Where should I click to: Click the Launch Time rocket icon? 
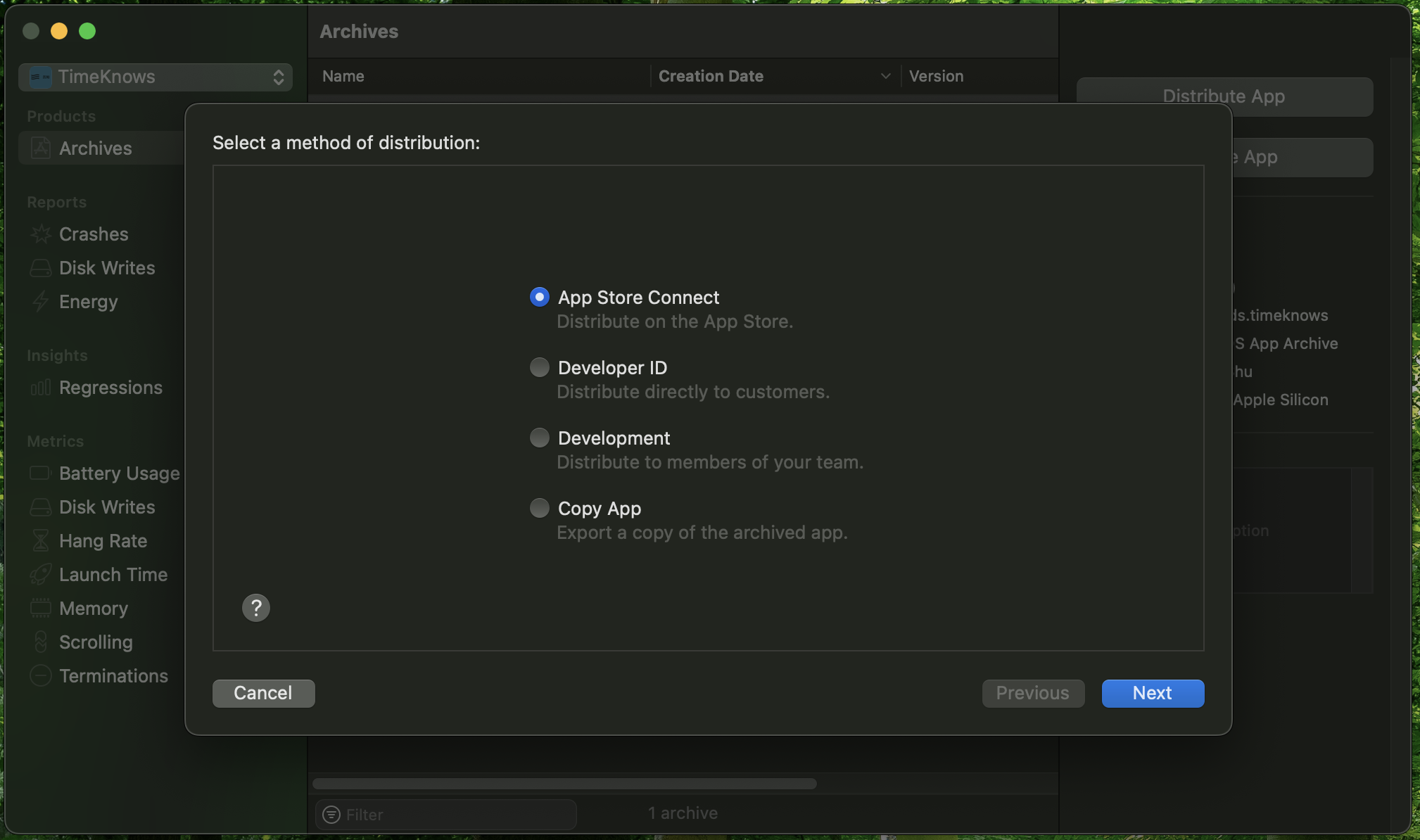pos(41,575)
